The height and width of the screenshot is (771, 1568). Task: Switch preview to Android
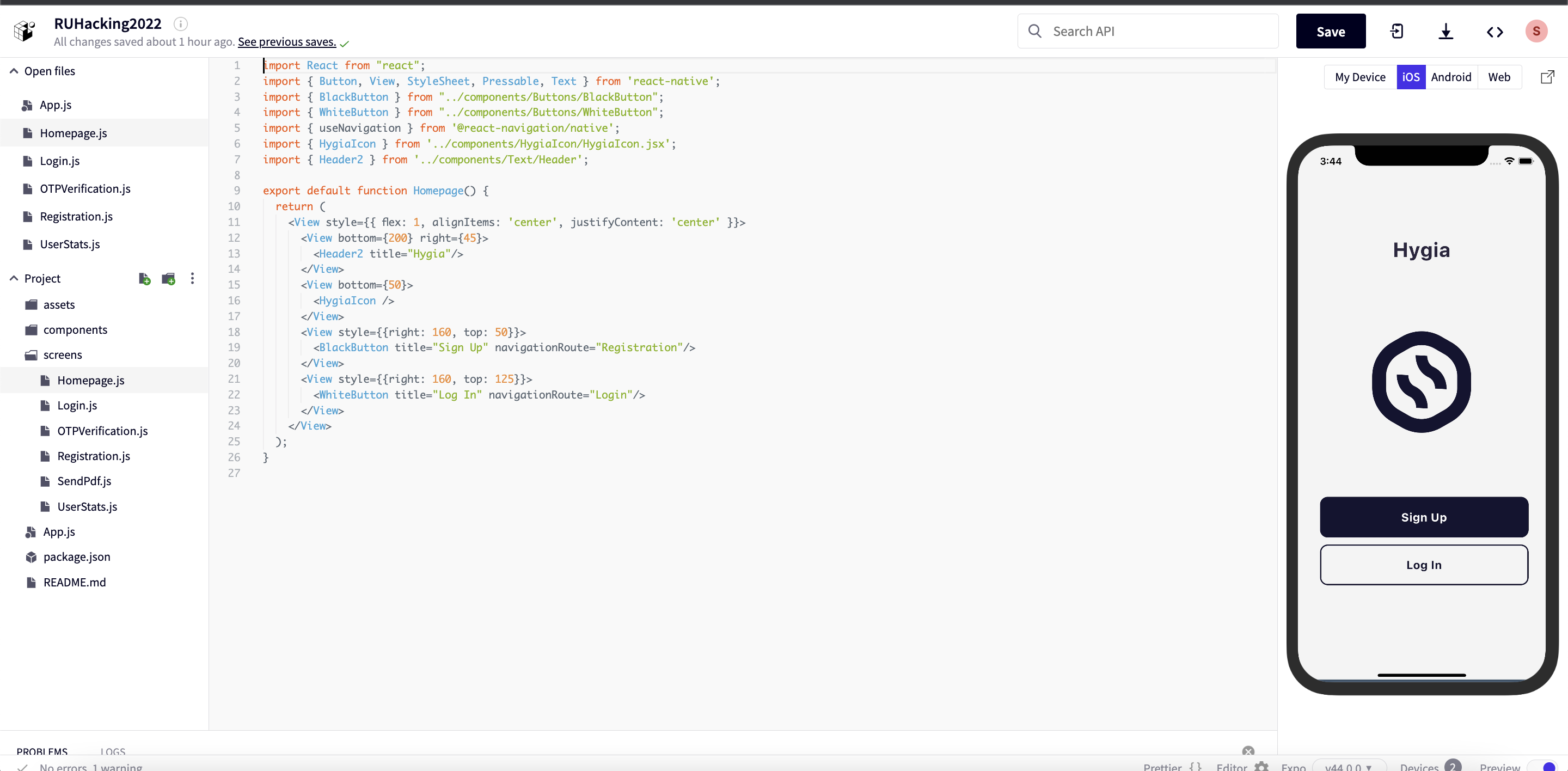pyautogui.click(x=1450, y=77)
